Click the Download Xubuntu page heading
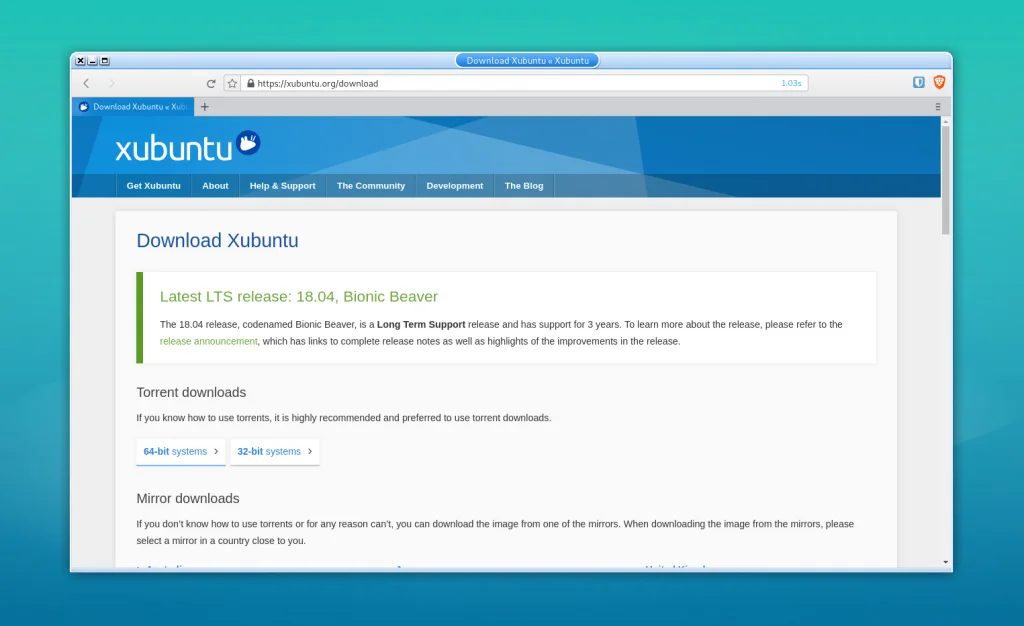Image resolution: width=1024 pixels, height=626 pixels. pos(217,240)
